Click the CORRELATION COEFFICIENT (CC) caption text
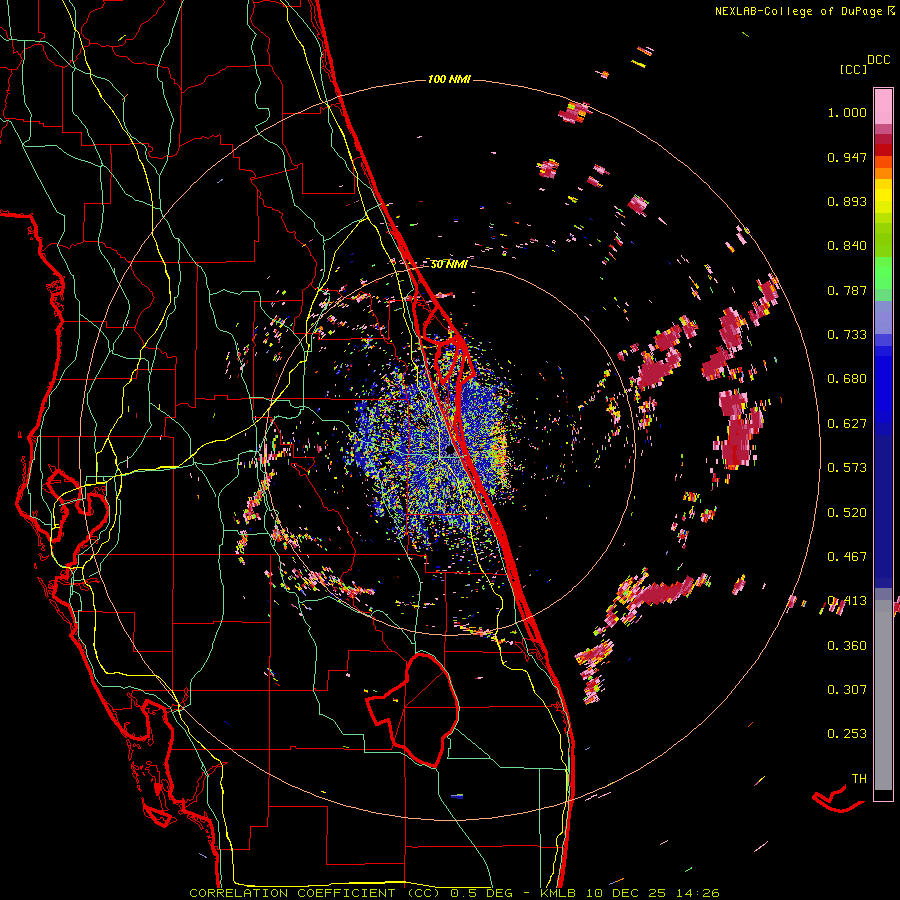The height and width of the screenshot is (900, 900). [315, 893]
